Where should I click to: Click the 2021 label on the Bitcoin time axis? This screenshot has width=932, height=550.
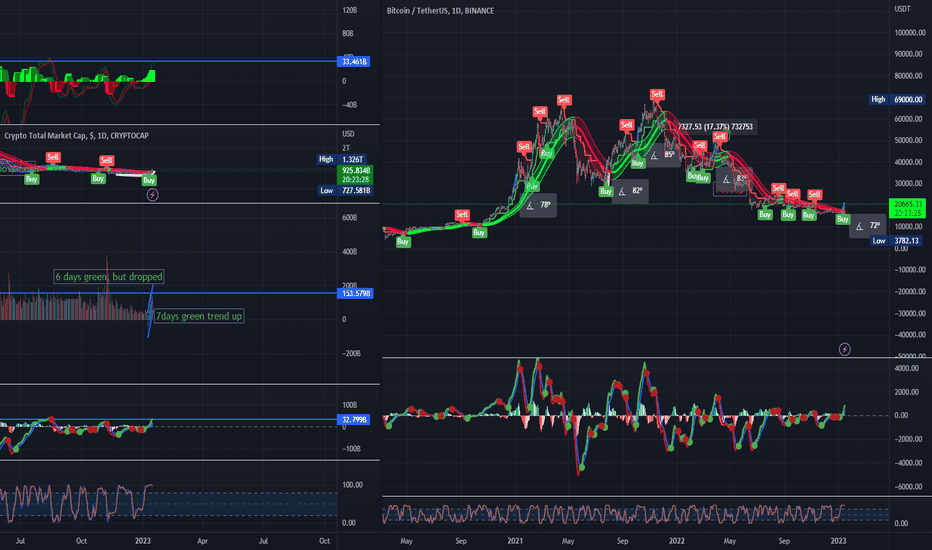pos(515,541)
